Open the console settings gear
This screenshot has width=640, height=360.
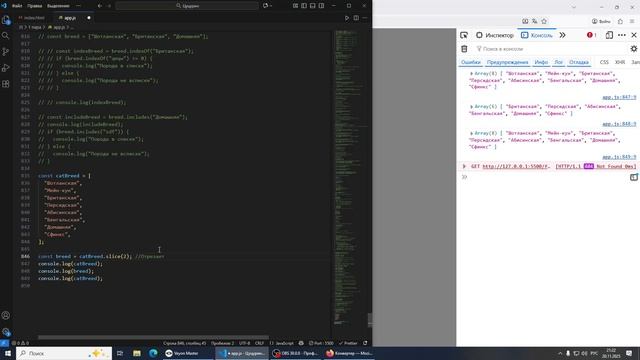coord(634,49)
